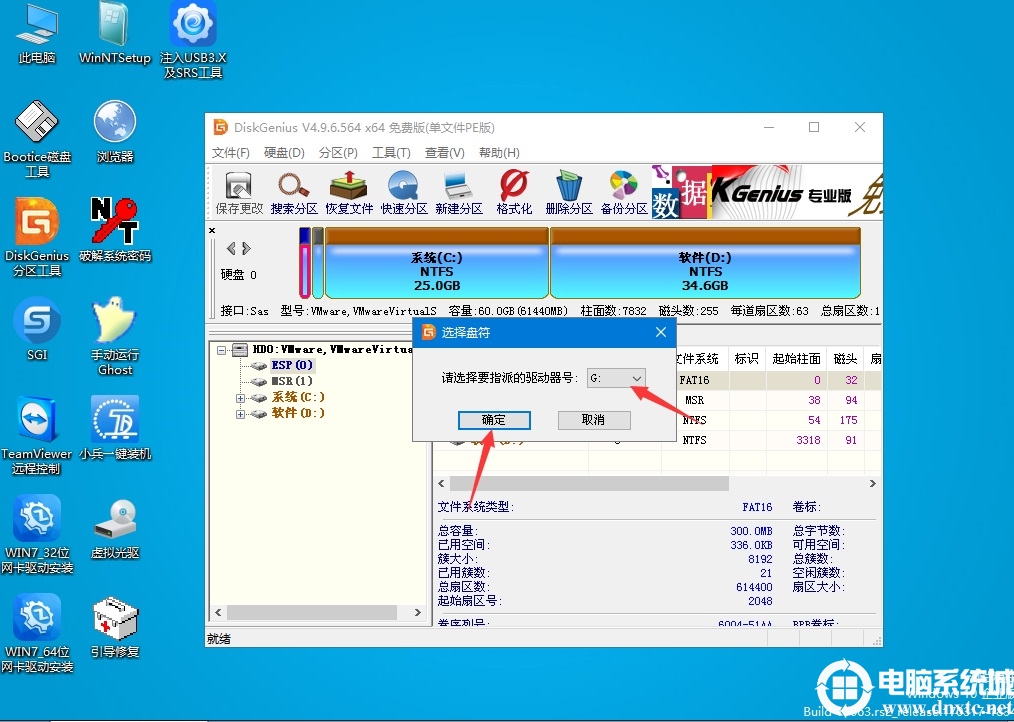Open the 查看(V) menu
The image size is (1014, 722).
[445, 153]
